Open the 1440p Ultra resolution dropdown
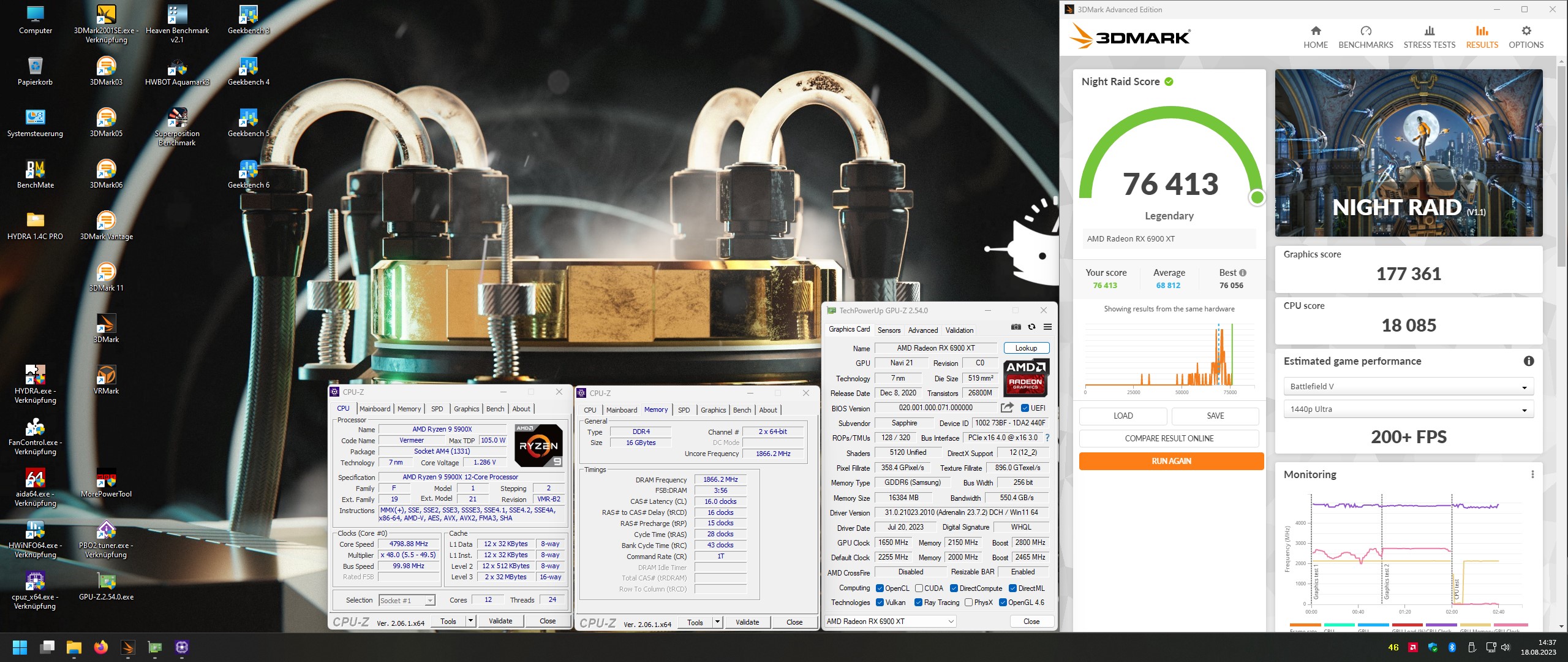Screen dimensions: 1568x662 1408,409
